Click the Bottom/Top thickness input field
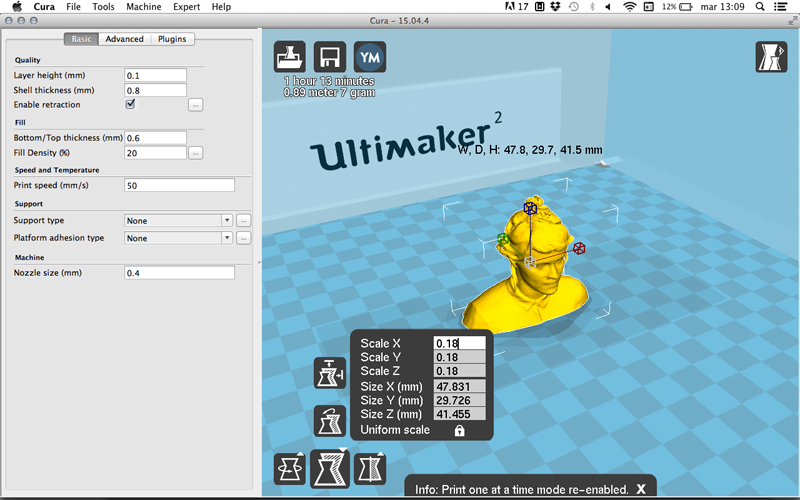The width and height of the screenshot is (800, 500). pyautogui.click(x=156, y=138)
